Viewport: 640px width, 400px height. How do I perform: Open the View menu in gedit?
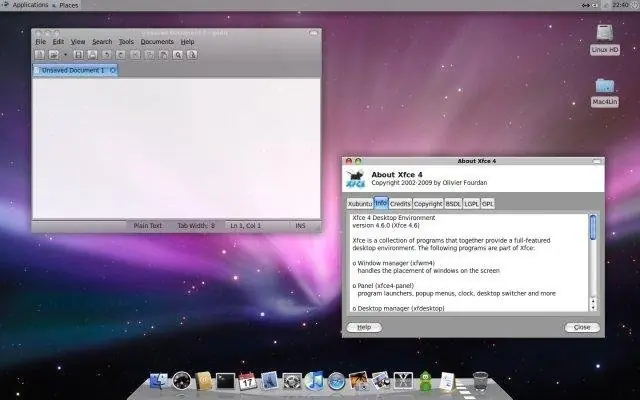[78, 42]
